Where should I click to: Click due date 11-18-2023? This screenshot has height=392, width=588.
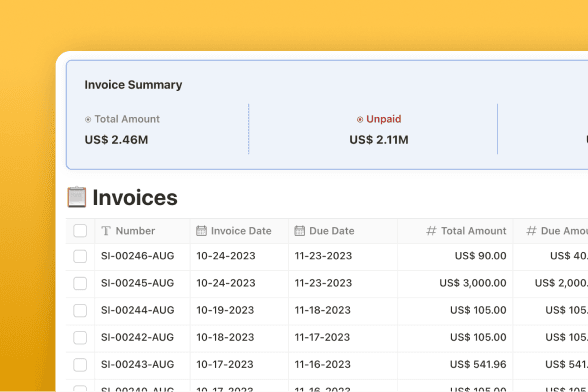[322, 310]
